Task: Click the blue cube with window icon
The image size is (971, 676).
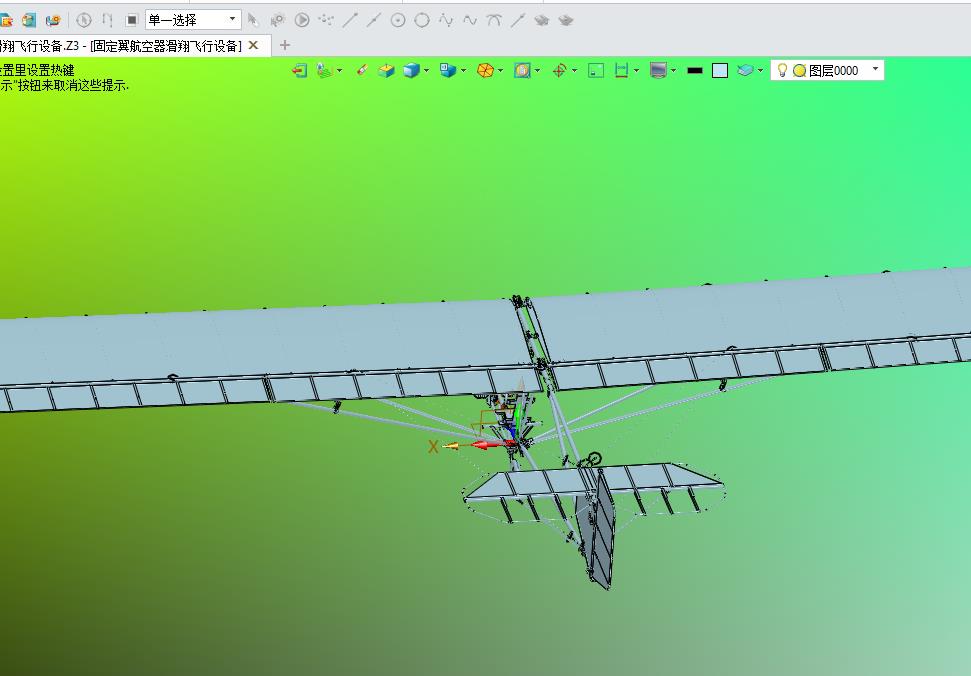Action: click(448, 71)
